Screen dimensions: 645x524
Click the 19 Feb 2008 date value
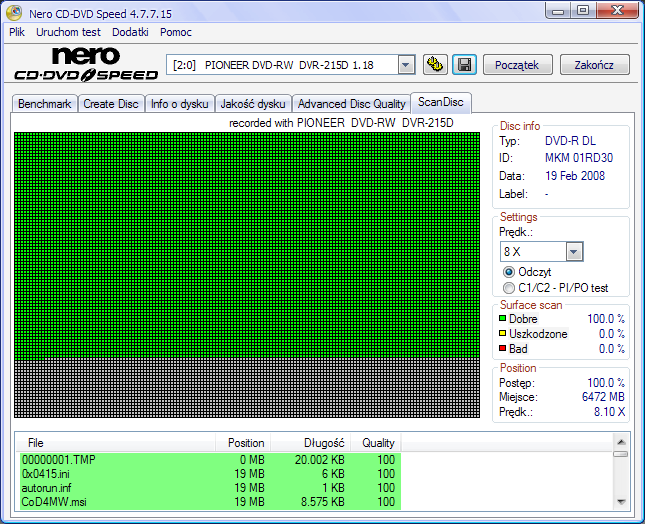coord(575,176)
